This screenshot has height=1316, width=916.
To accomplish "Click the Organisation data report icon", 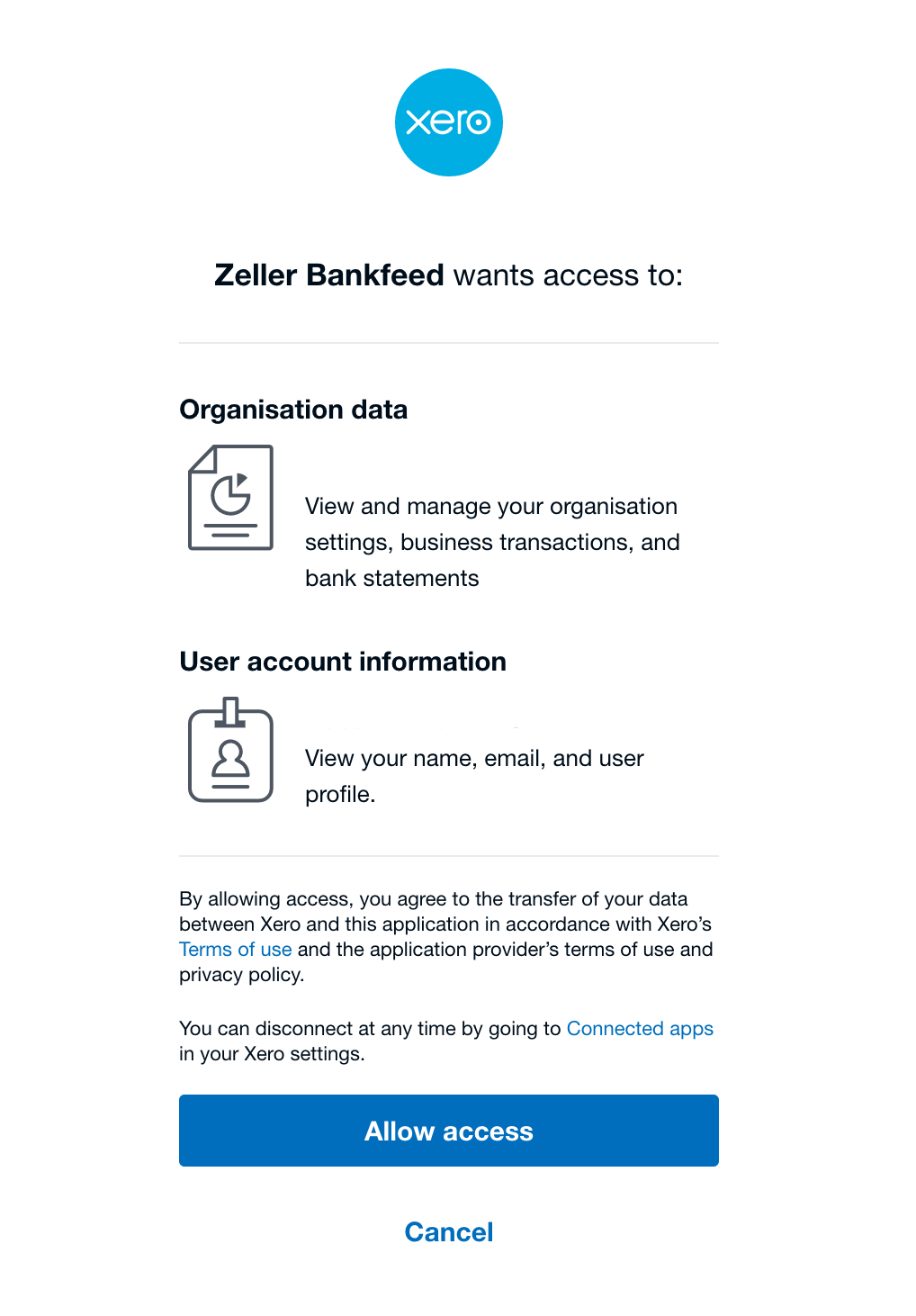I will click(230, 497).
